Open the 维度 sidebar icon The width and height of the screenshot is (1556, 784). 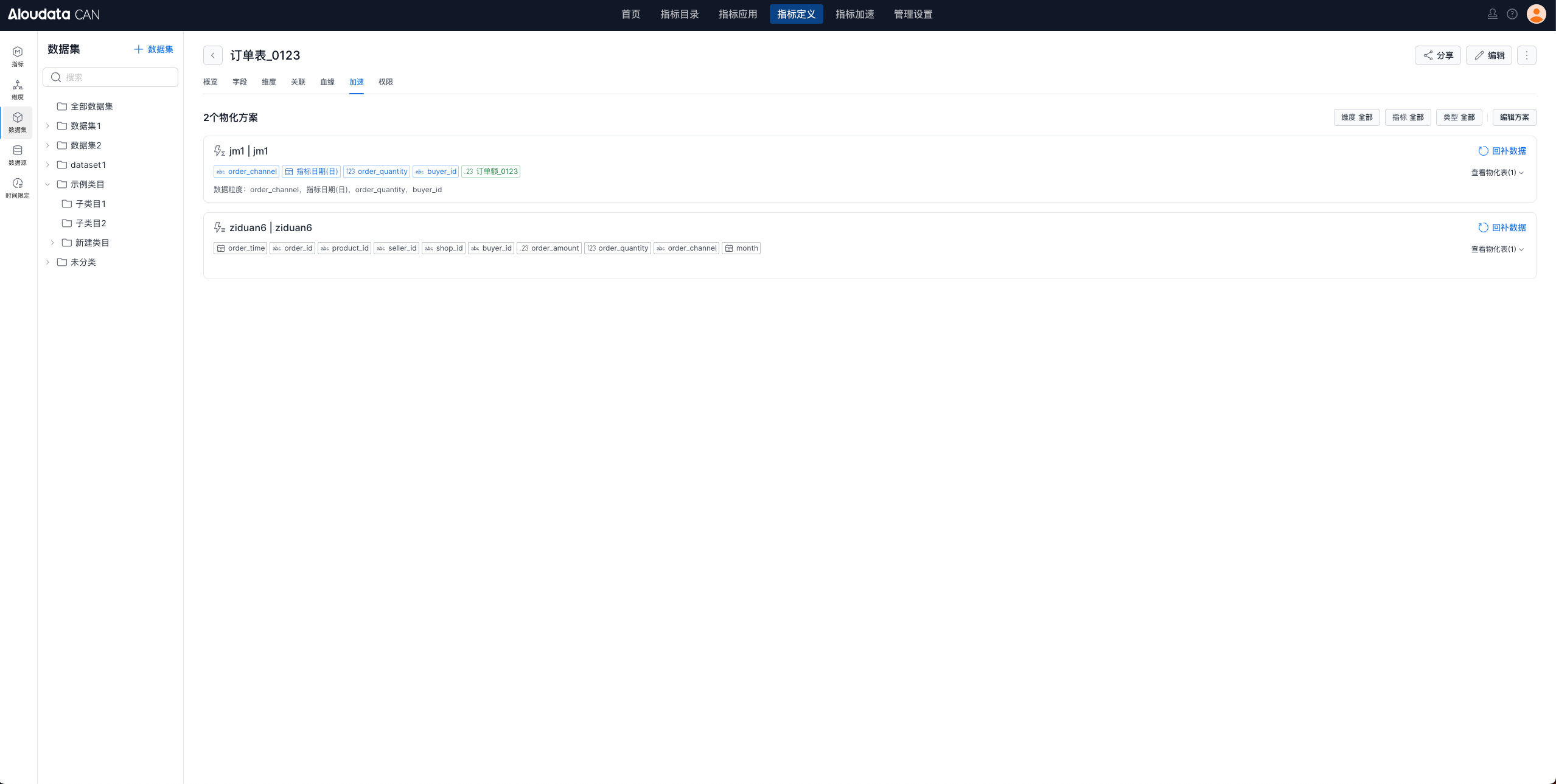[18, 89]
